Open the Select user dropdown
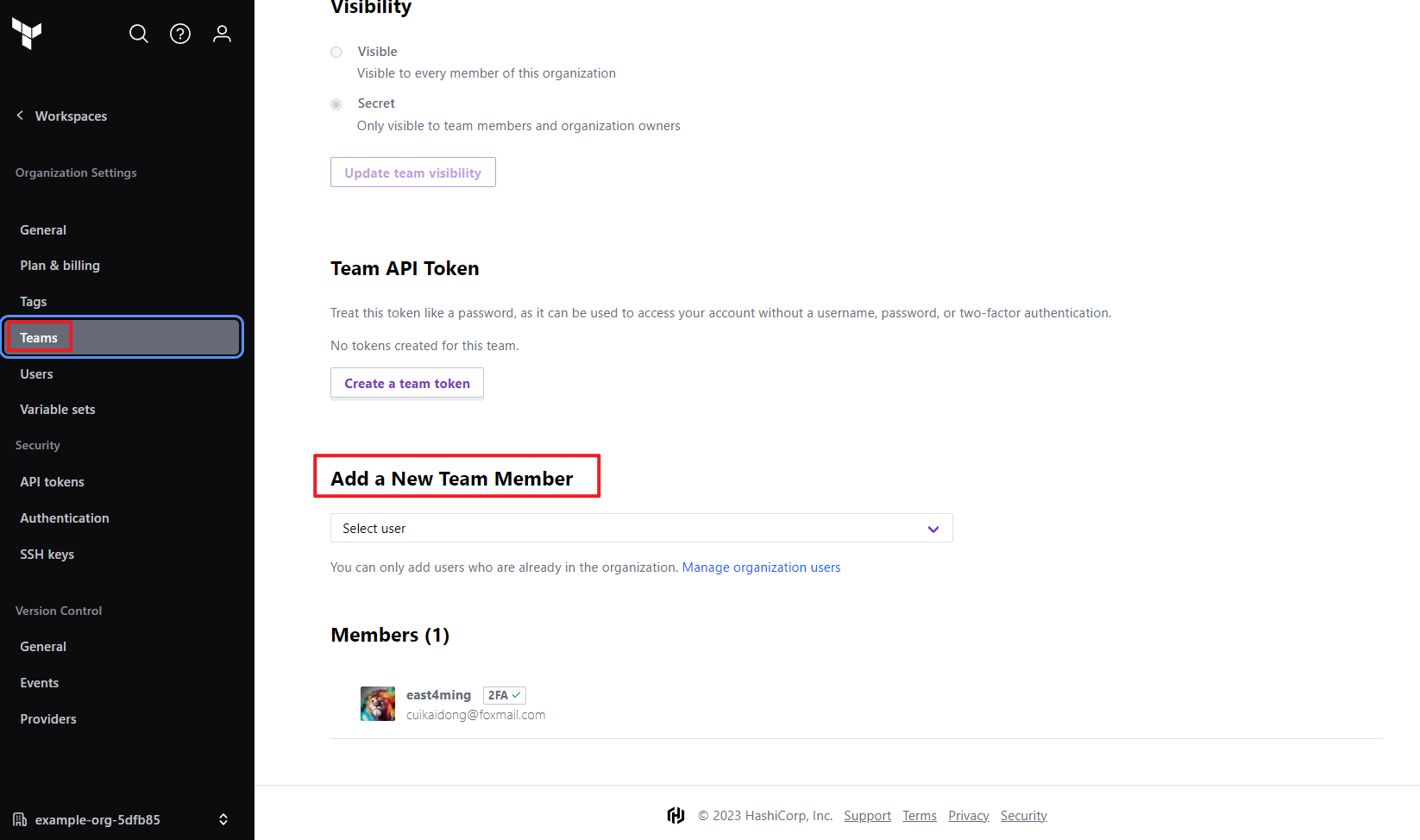 click(642, 528)
